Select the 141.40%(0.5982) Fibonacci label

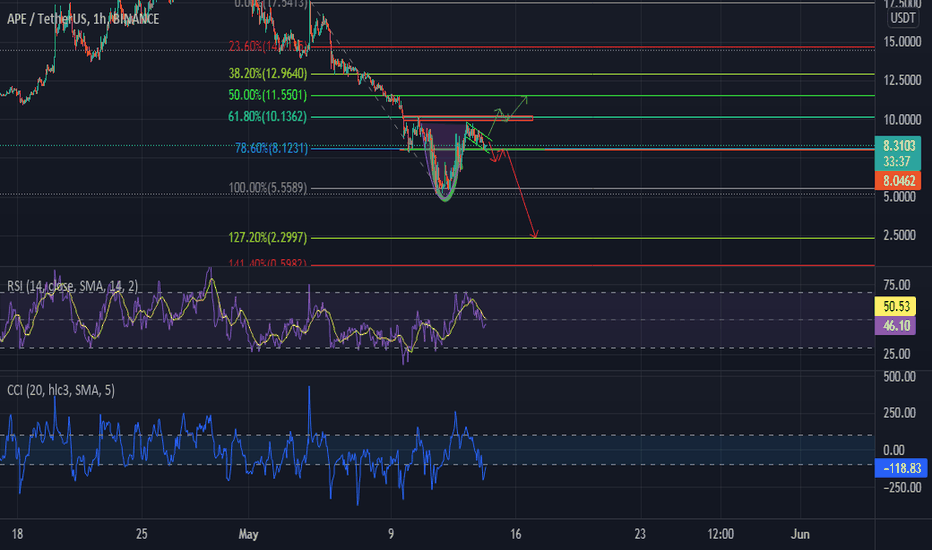tap(267, 263)
